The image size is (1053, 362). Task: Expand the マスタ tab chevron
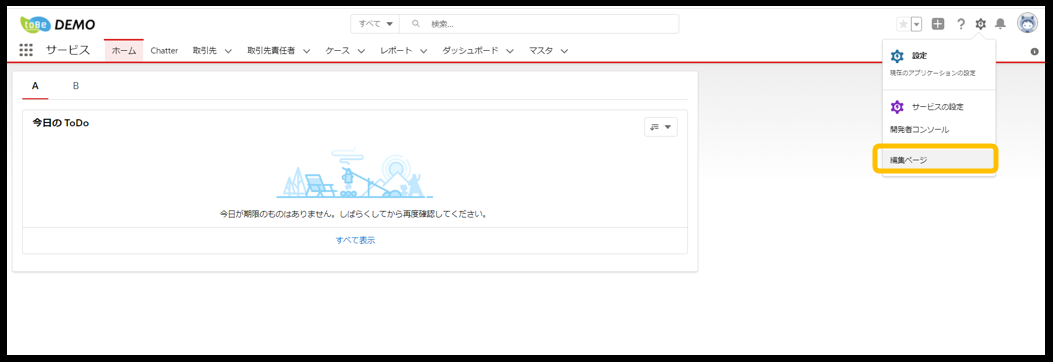564,51
